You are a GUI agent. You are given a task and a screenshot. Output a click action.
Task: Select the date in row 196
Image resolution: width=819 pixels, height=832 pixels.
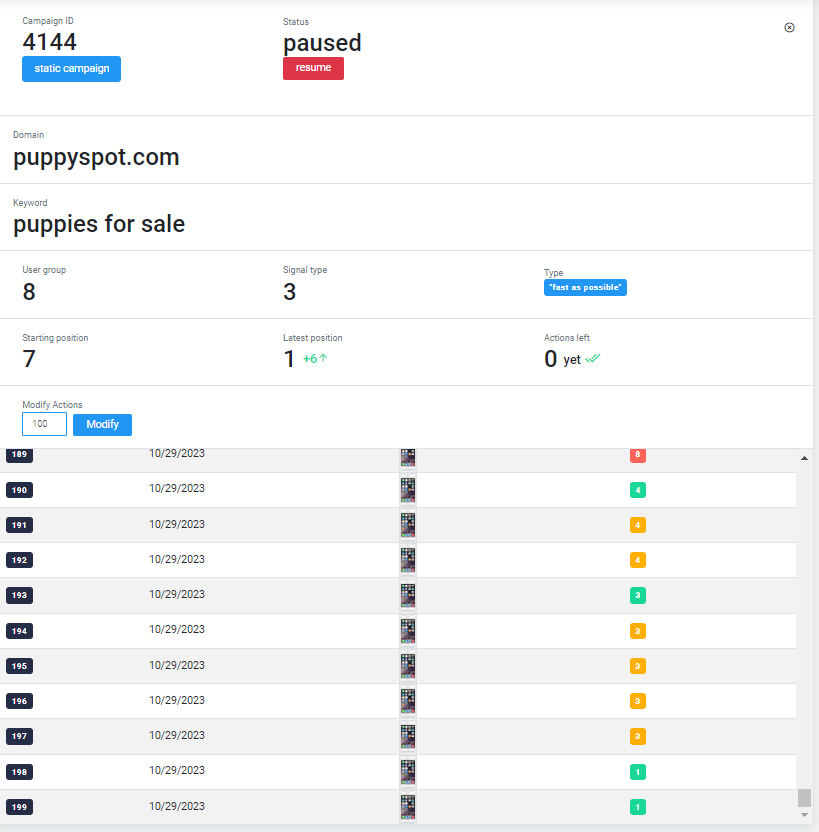(177, 700)
